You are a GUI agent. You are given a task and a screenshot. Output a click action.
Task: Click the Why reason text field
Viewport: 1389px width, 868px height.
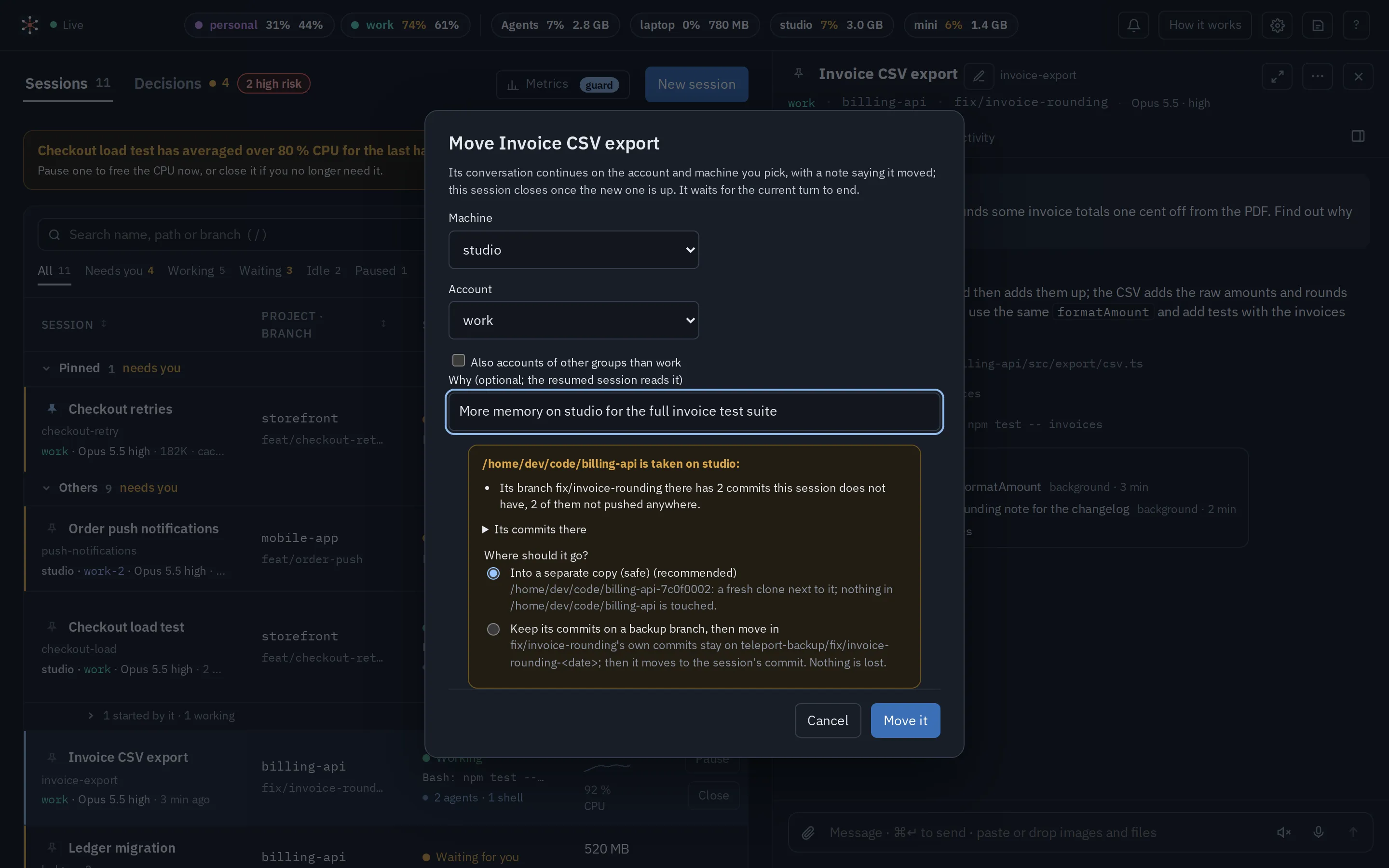tap(694, 412)
